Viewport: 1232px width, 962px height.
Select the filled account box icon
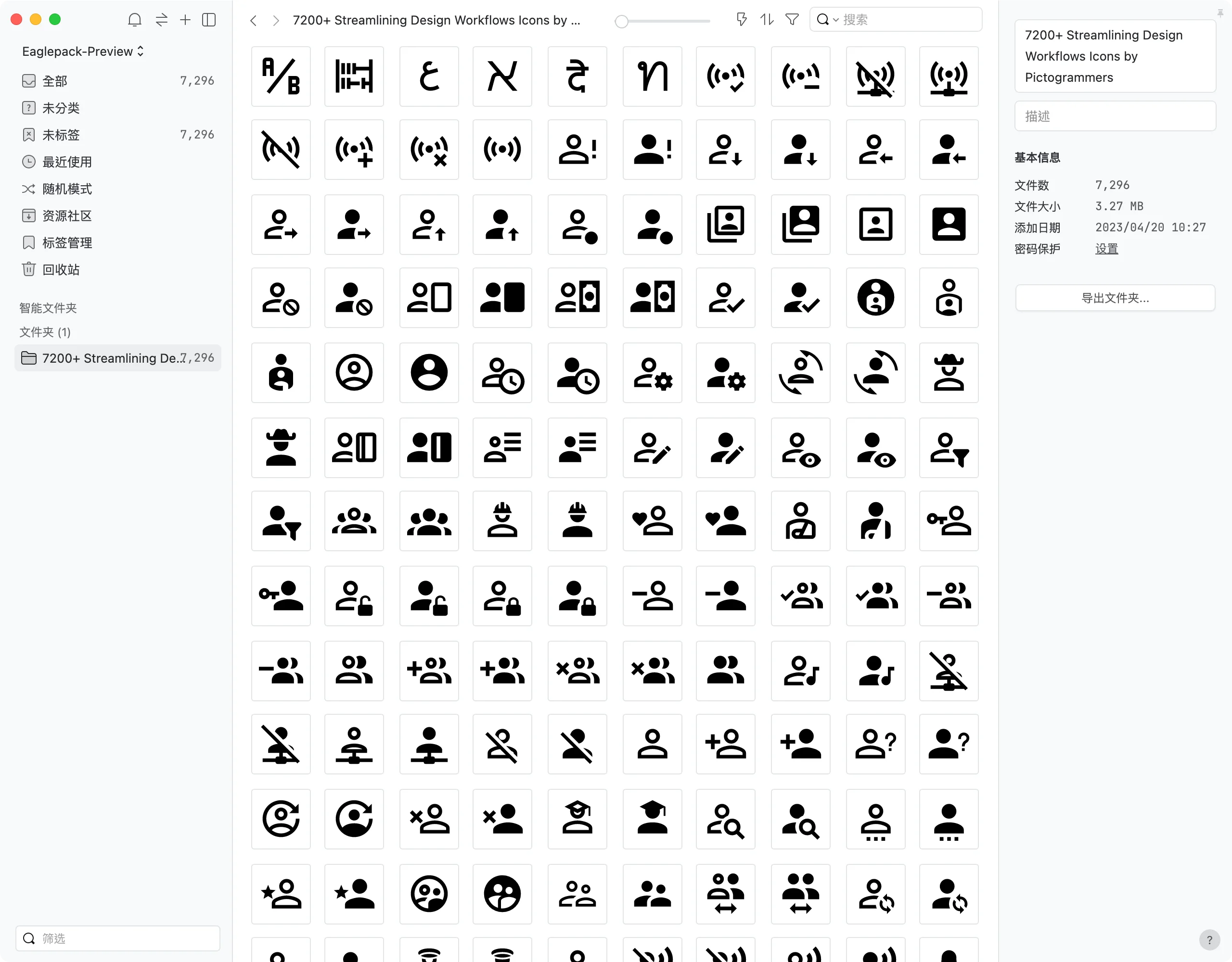(x=949, y=225)
